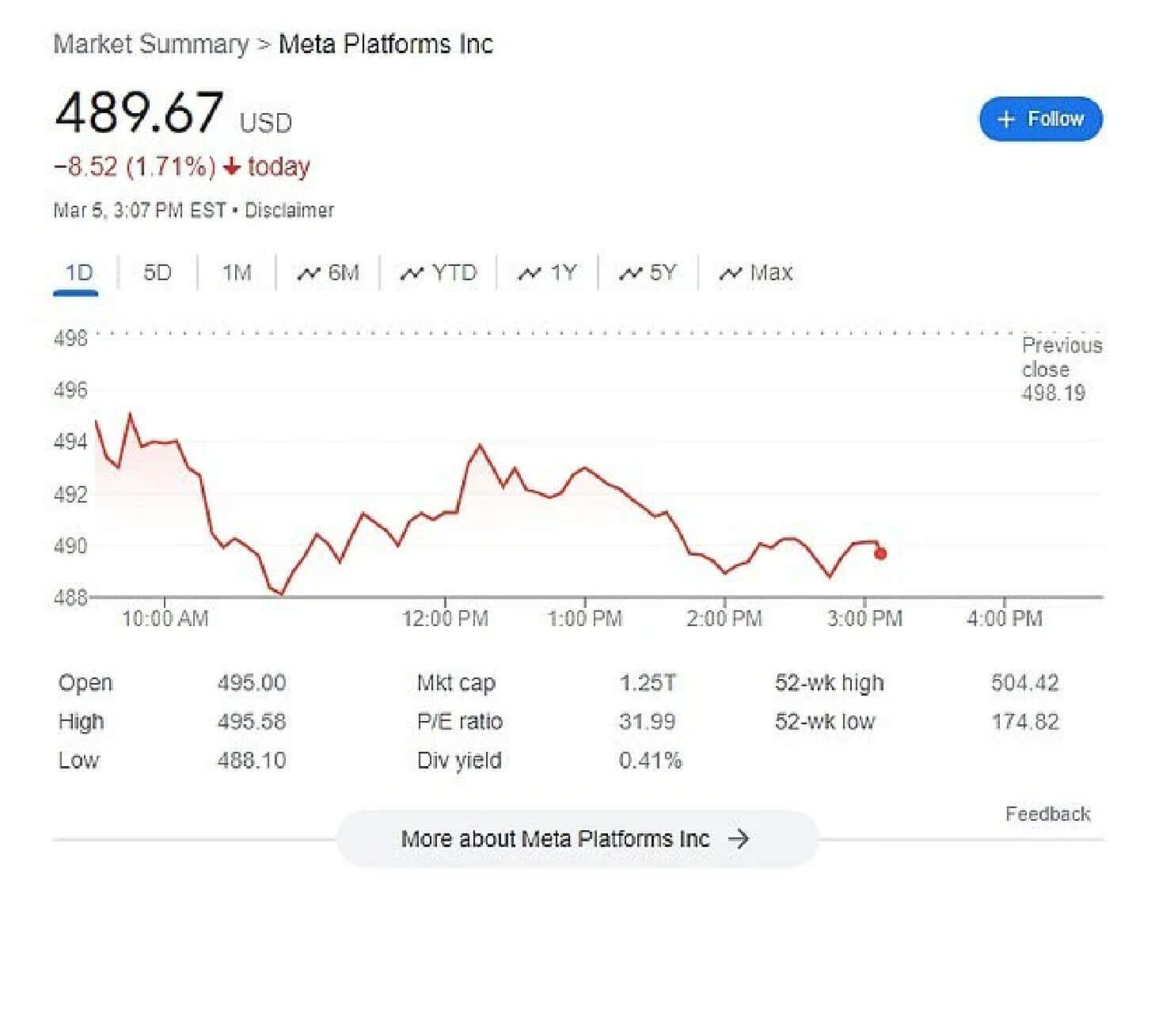Switch to the 1M time range tab

[x=236, y=273]
